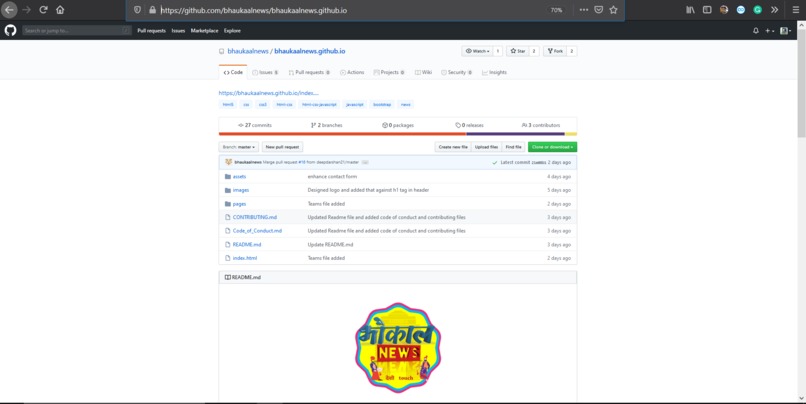Open Issues in top navigation

pyautogui.click(x=178, y=31)
